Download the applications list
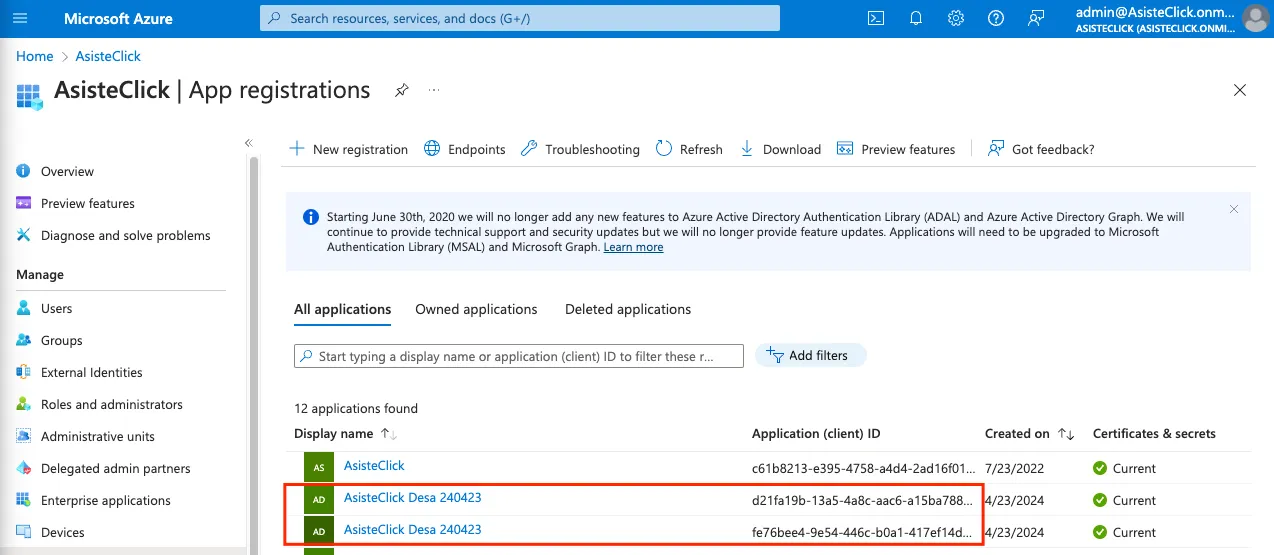Screen dimensions: 1274x555 coord(780,149)
